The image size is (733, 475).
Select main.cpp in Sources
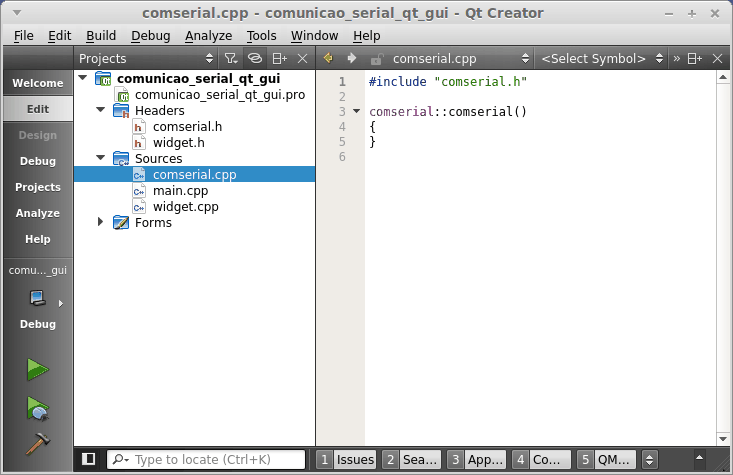tap(180, 191)
